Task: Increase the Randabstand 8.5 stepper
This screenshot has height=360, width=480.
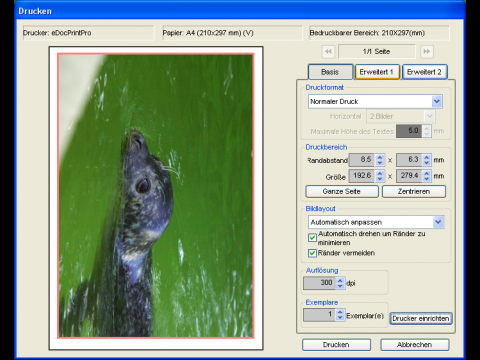Action: pos(380,157)
